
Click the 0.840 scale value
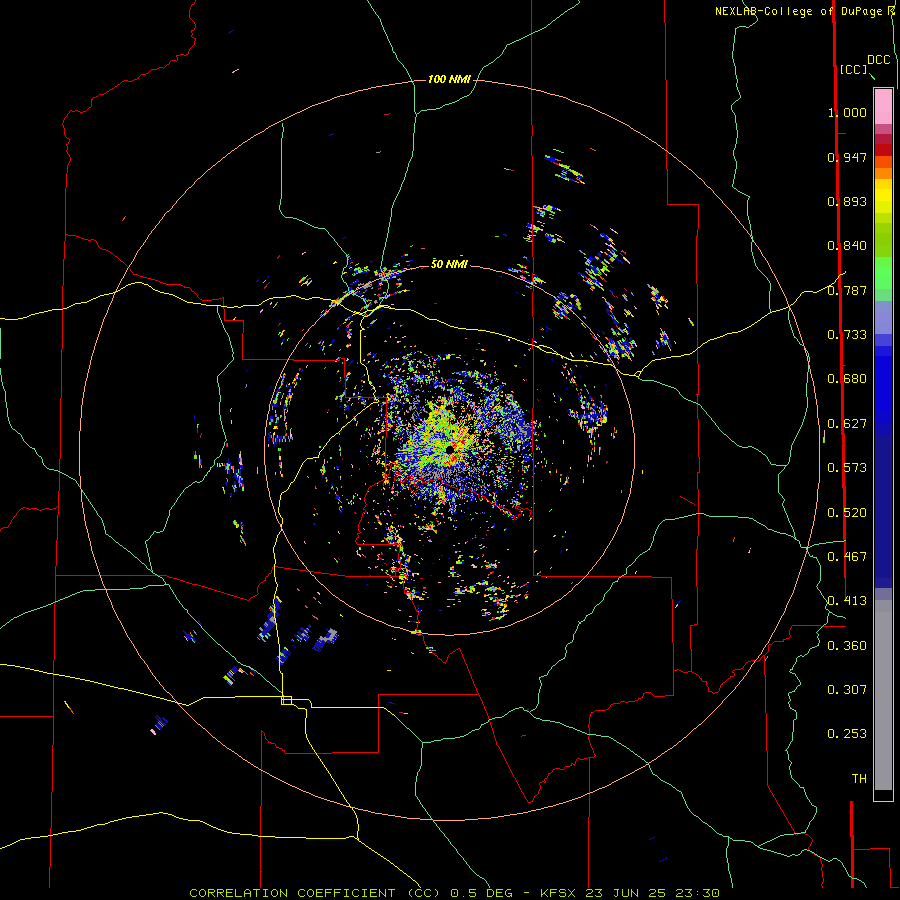click(847, 246)
